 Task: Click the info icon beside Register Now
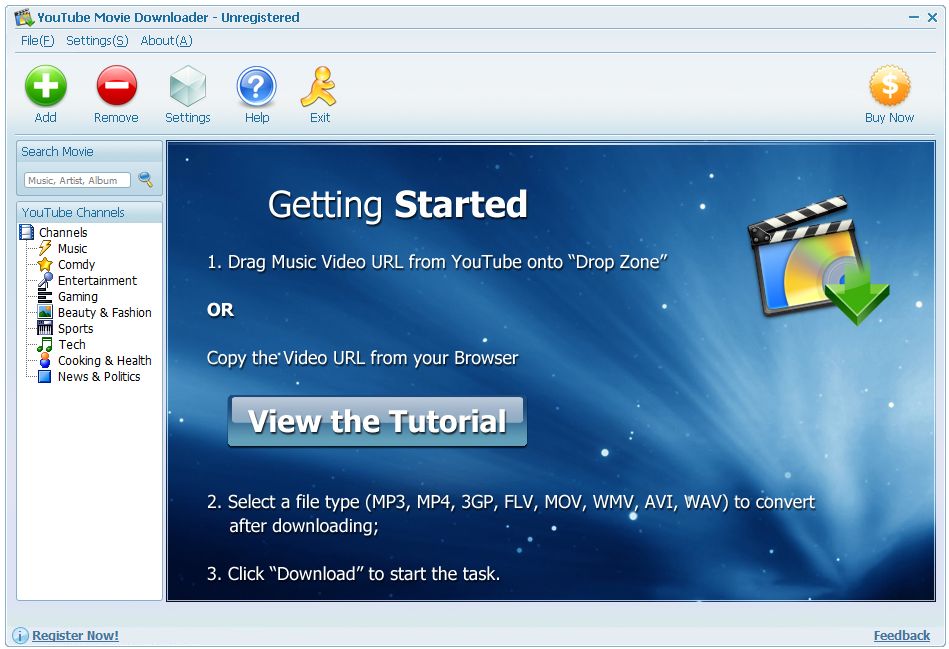(21, 635)
